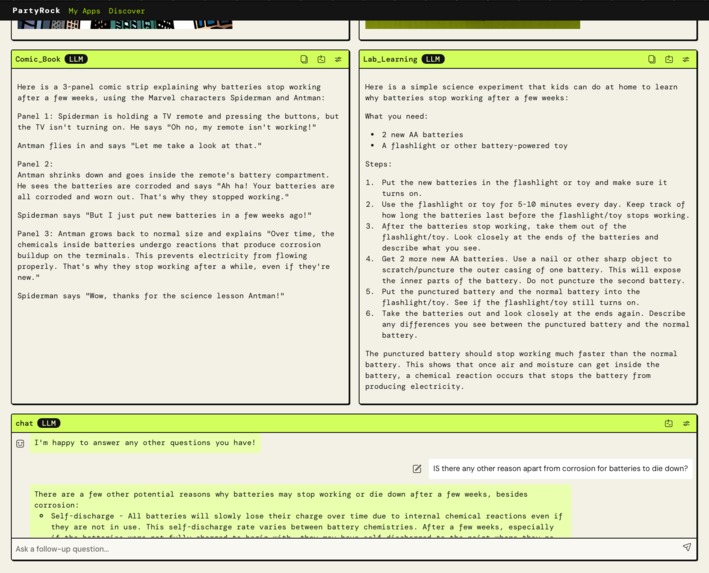Open the Comic_Book widget settings sliders icon
The image size is (709, 573).
point(338,59)
